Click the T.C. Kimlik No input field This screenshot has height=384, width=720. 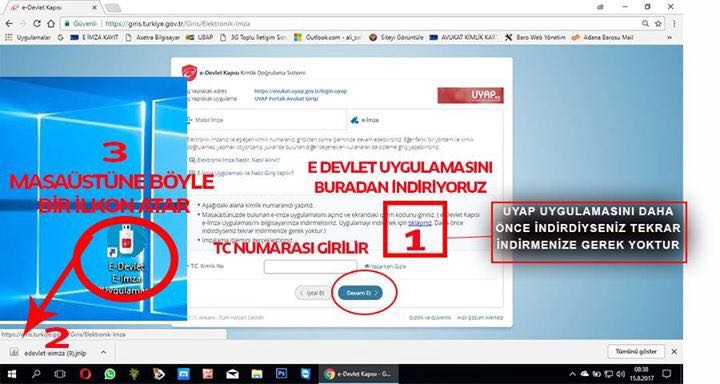[x=310, y=266]
